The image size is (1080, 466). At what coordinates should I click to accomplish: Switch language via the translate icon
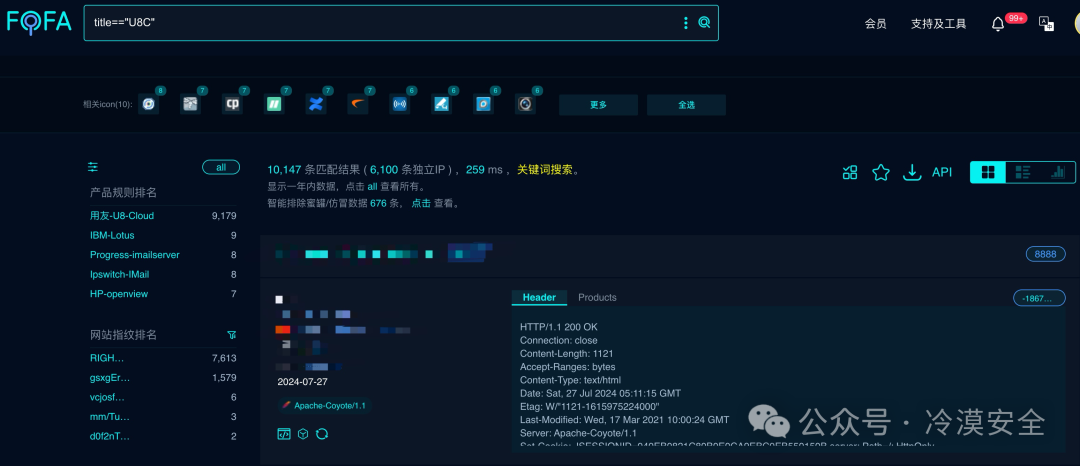pos(1046,23)
